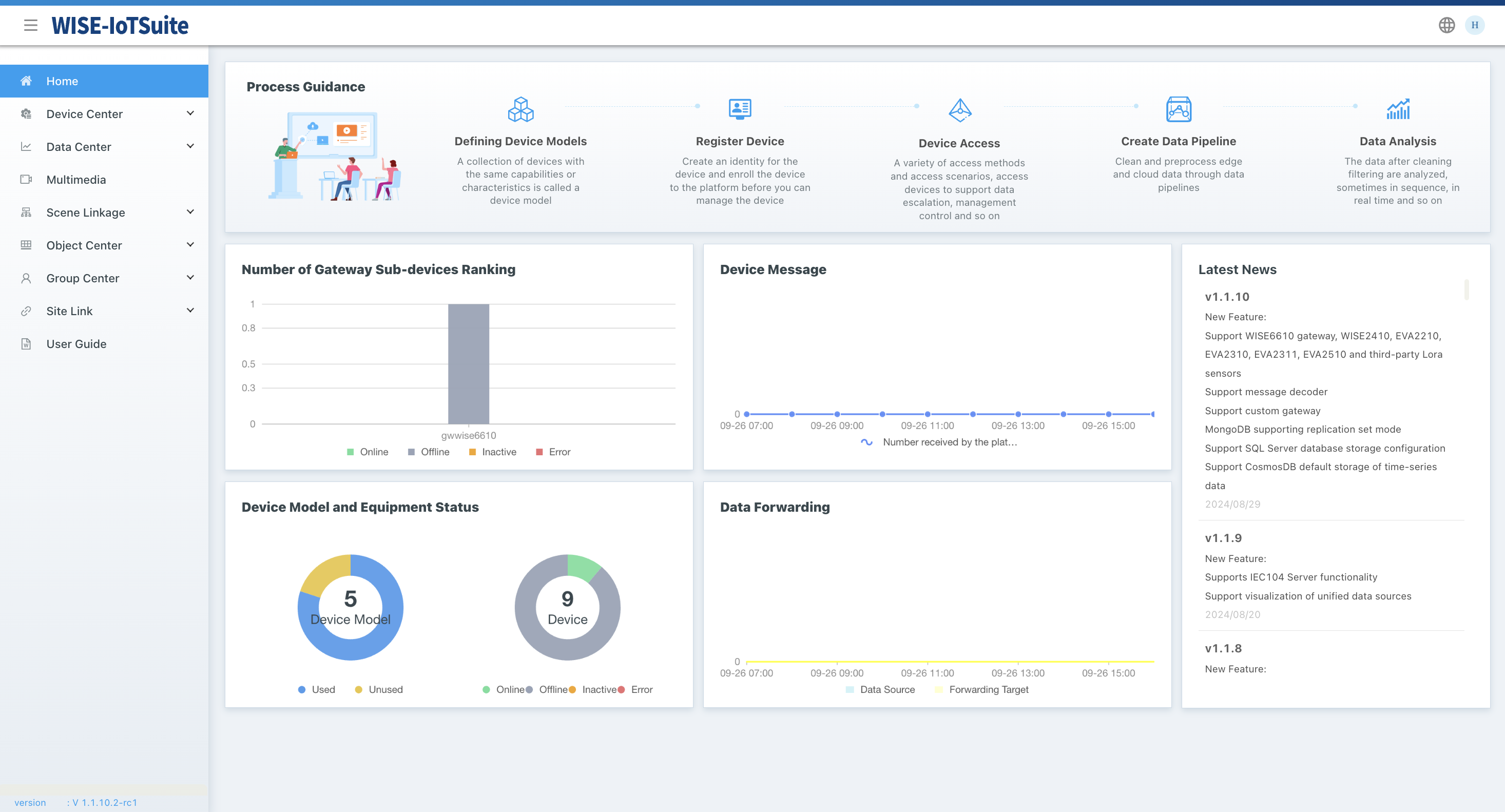1505x812 pixels.
Task: Toggle Number received by the platform legend
Action: 939,442
